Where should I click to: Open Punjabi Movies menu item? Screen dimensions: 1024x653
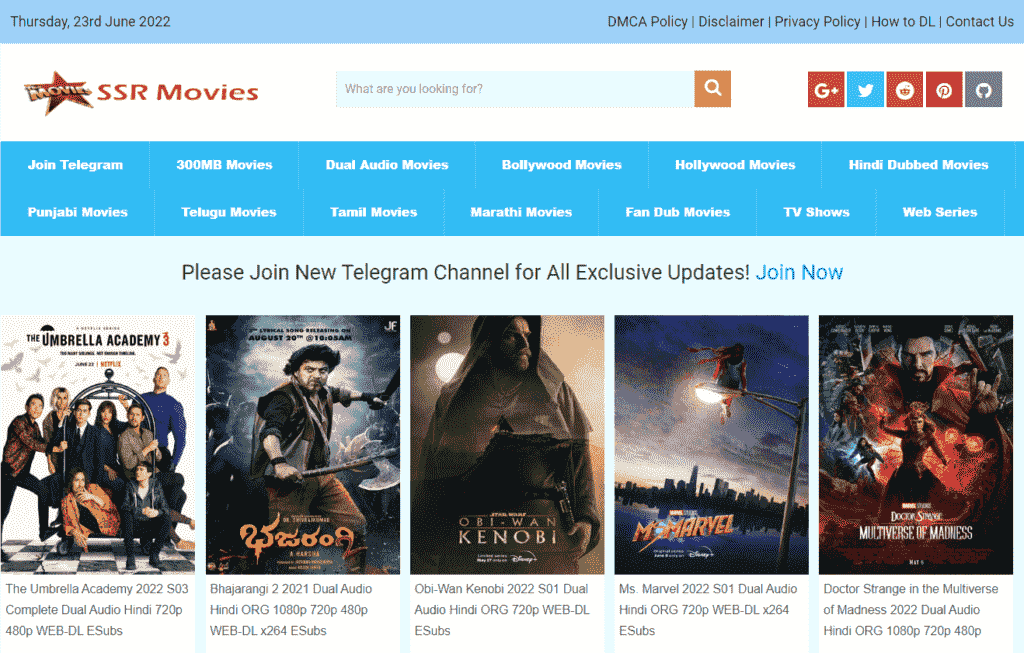click(78, 212)
